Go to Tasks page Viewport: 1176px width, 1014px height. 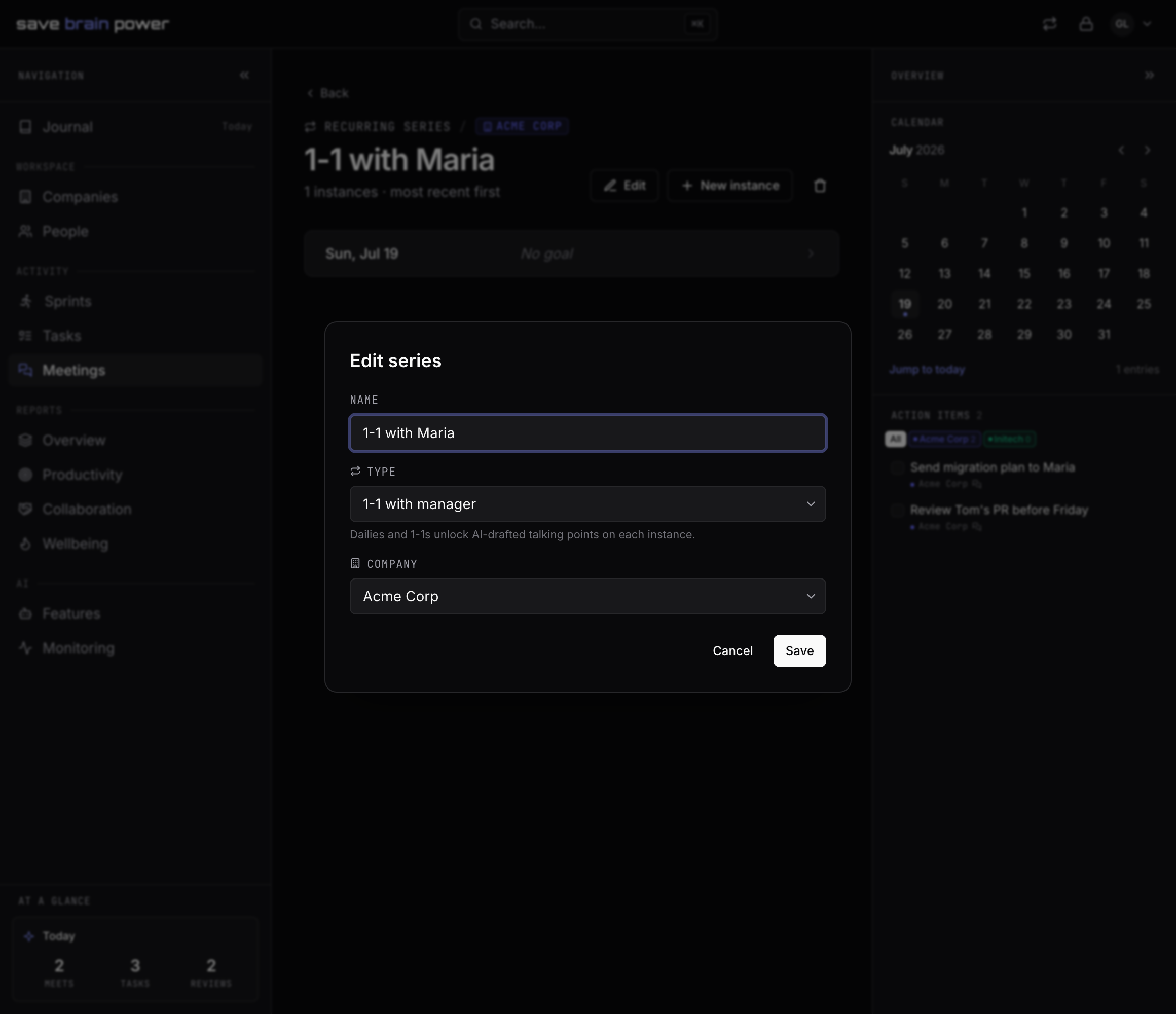click(x=135, y=336)
